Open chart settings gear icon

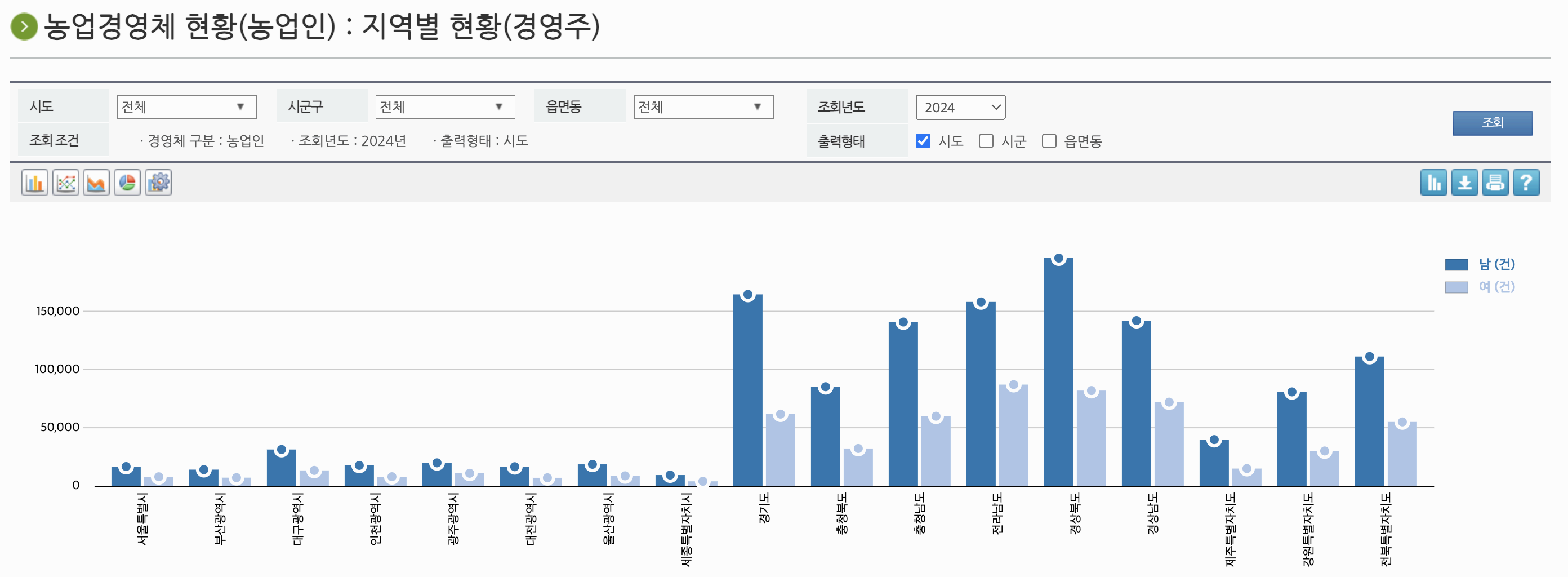pos(158,183)
